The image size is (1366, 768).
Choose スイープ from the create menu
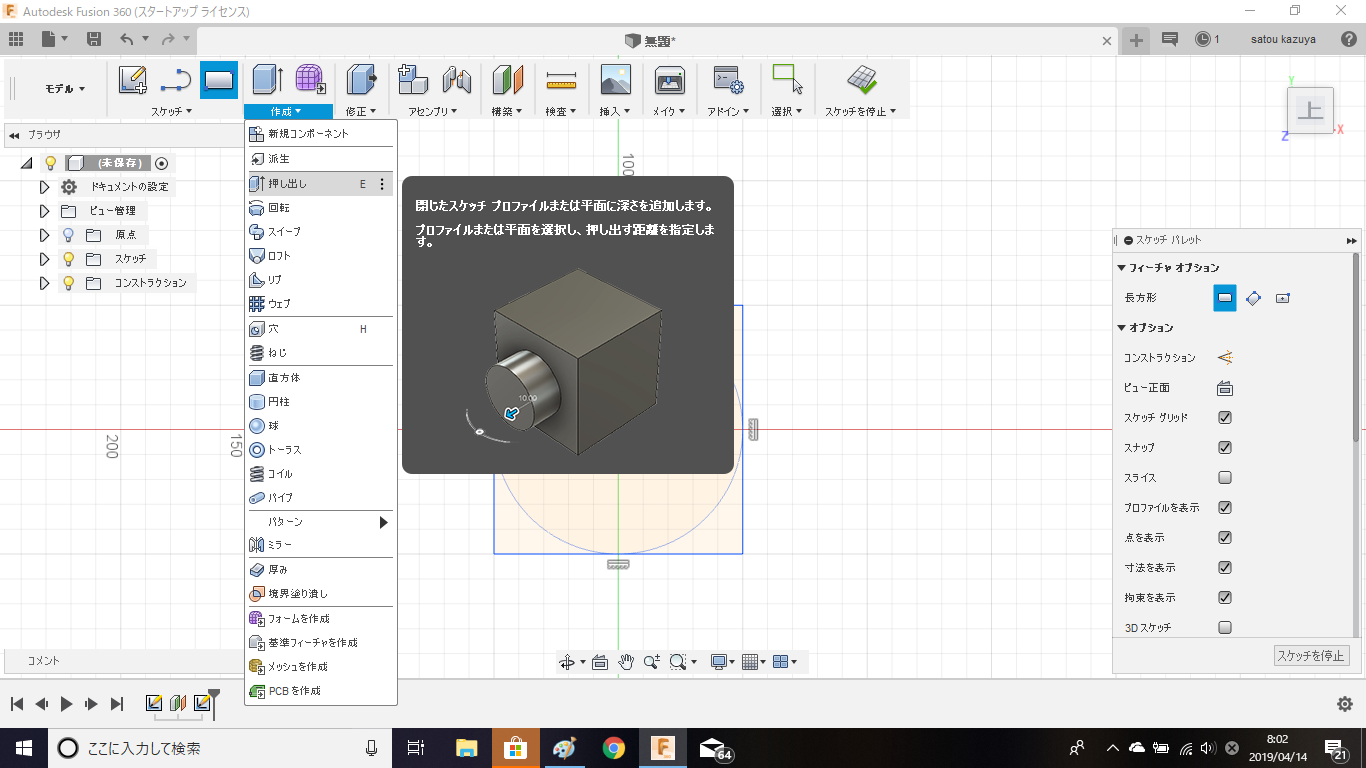(x=319, y=232)
